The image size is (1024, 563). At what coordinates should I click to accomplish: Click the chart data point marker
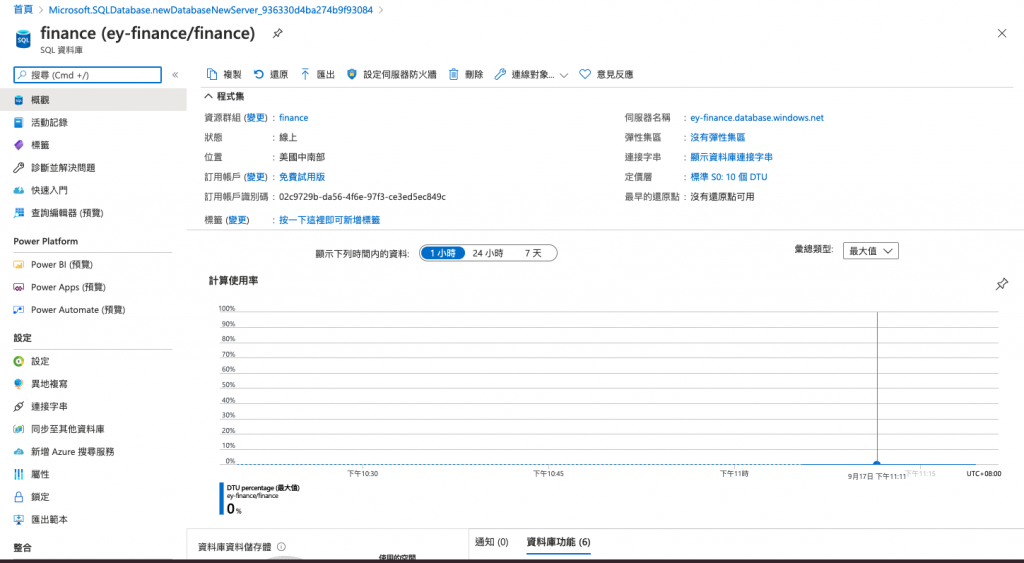pos(876,463)
